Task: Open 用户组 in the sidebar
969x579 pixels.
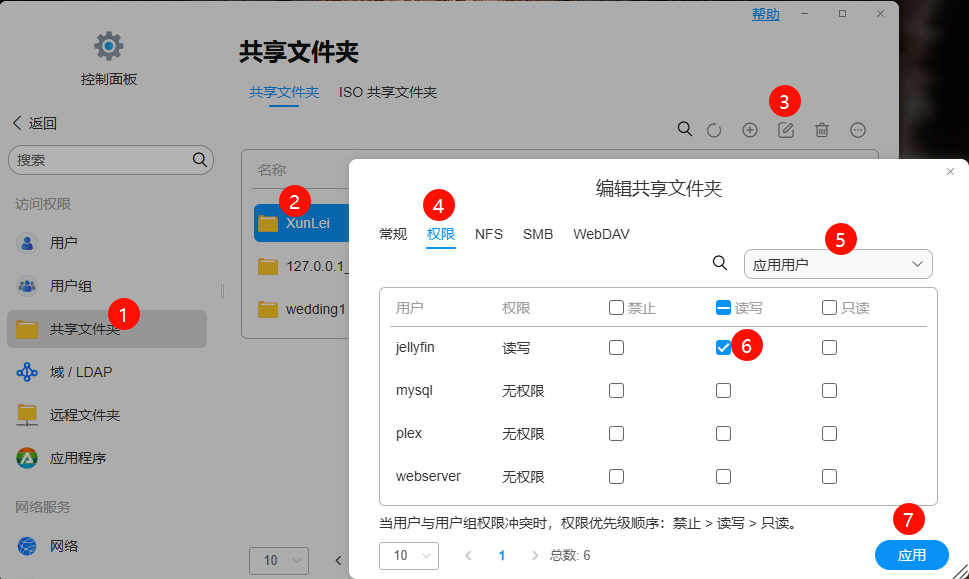Action: point(107,286)
